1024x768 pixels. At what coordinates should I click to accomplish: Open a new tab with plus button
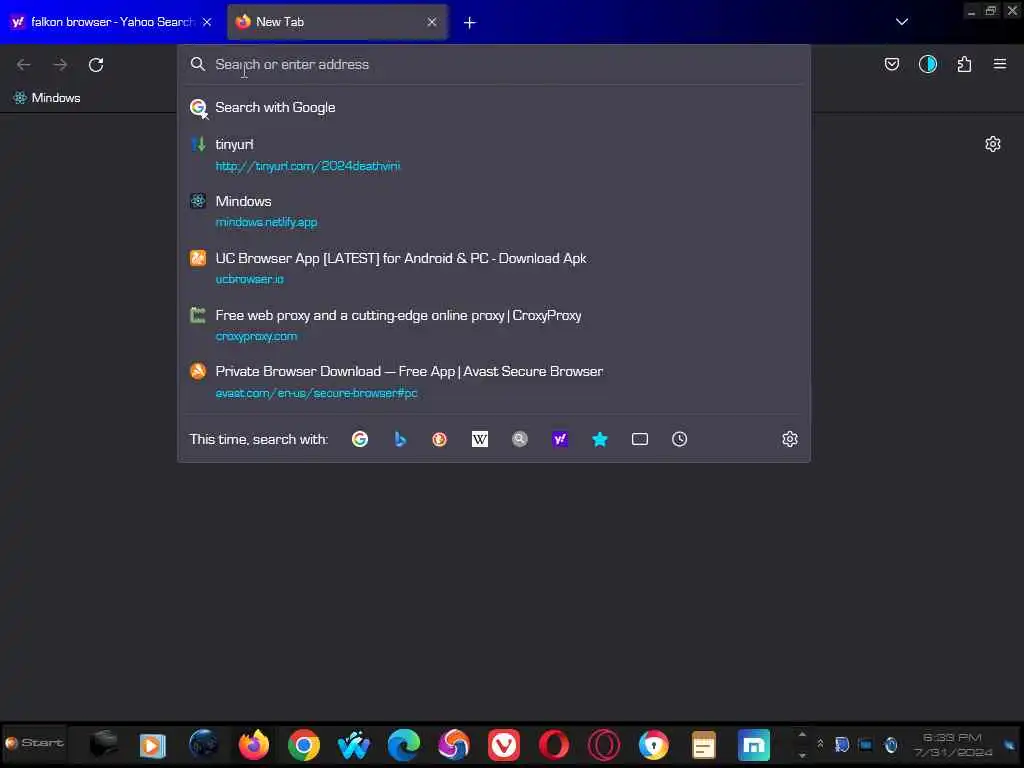tap(470, 23)
